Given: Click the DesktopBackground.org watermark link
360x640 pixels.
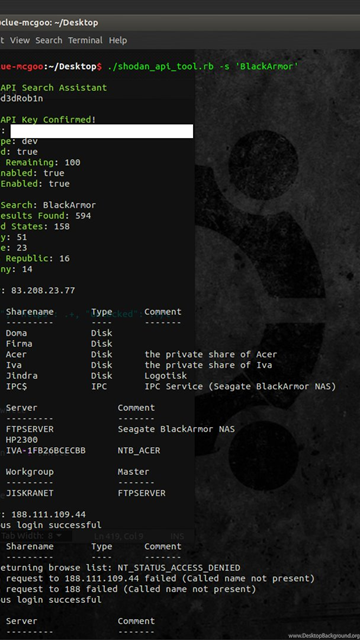Looking at the screenshot, I should tap(324, 636).
